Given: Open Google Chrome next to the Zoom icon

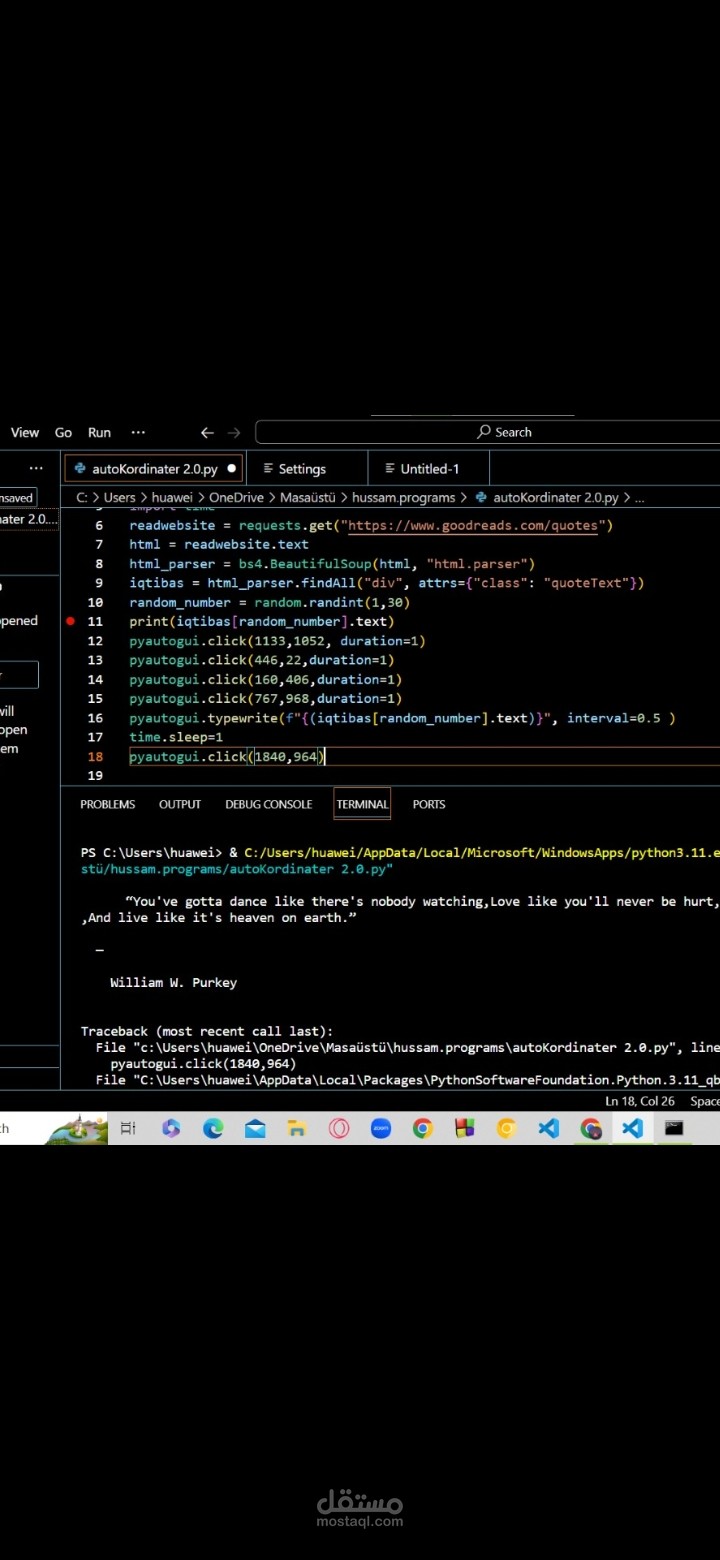Looking at the screenshot, I should coord(423,1128).
